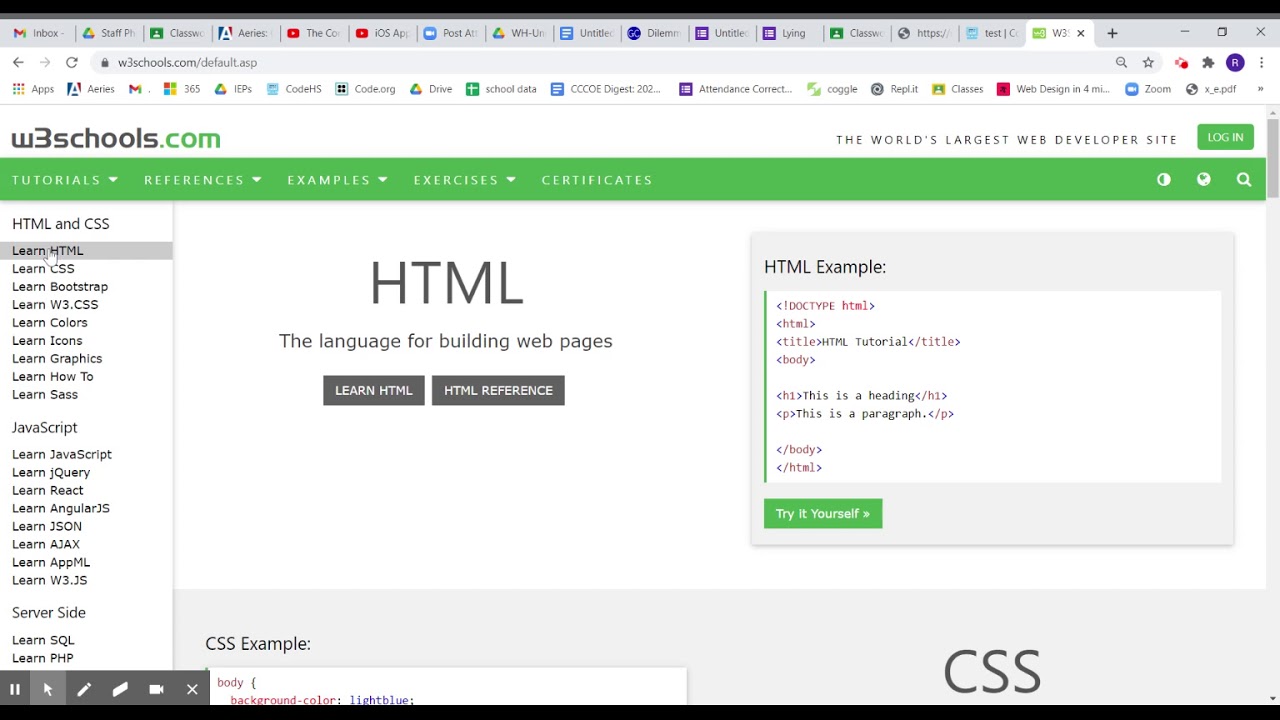Click the HTML REFERENCE button
1280x720 pixels.
point(498,390)
